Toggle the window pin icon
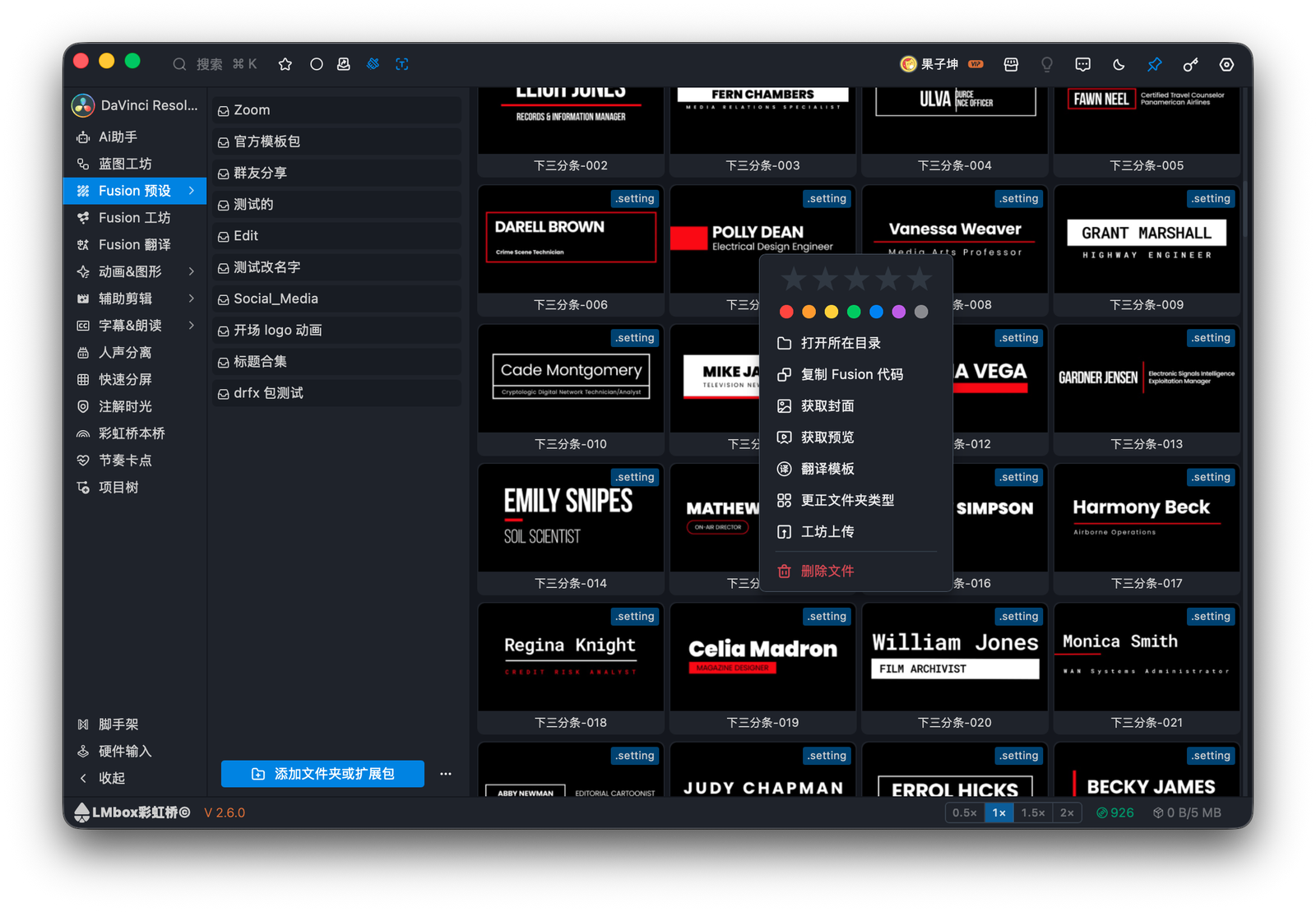This screenshot has width=1316, height=912. [1155, 64]
